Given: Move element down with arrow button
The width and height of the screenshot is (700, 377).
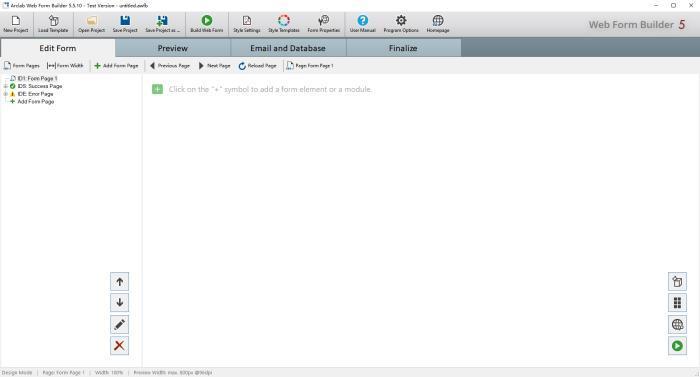Looking at the screenshot, I should pos(119,303).
